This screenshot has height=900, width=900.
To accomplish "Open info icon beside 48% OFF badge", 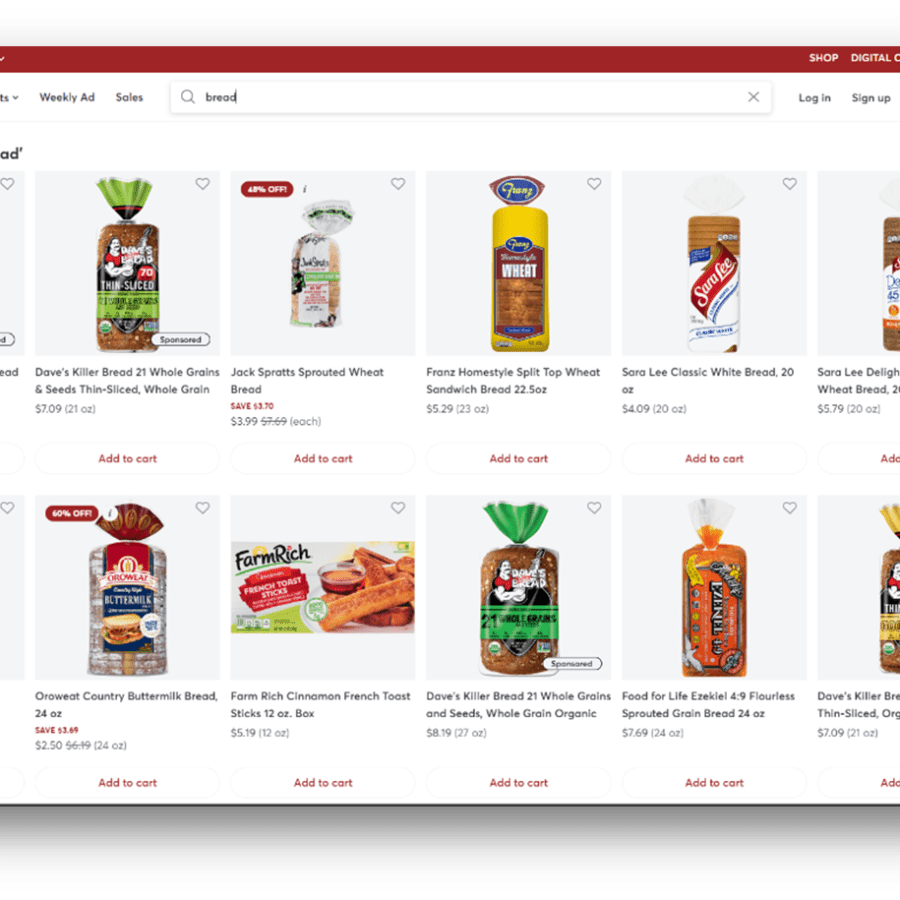I will 305,189.
